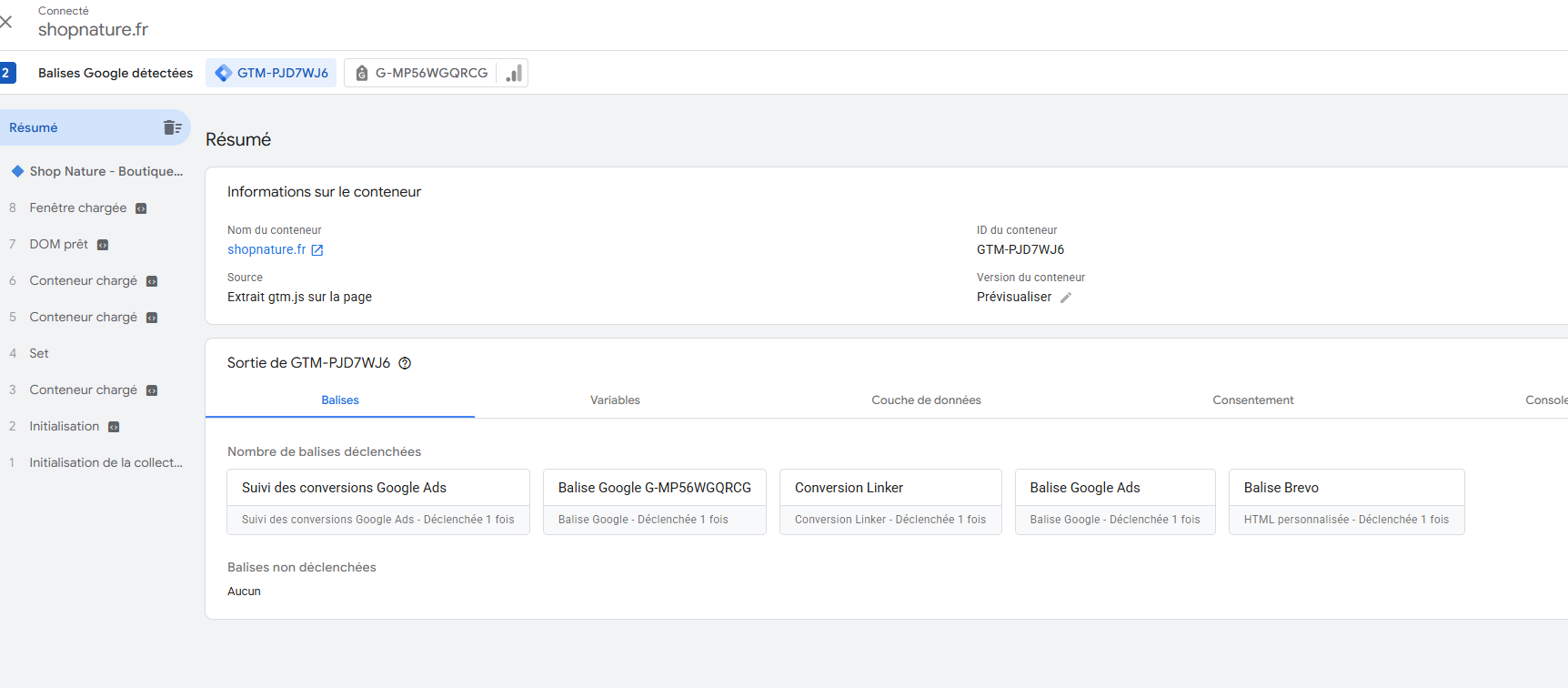
Task: Open the Balise Google Ads tag card
Action: pos(1115,501)
